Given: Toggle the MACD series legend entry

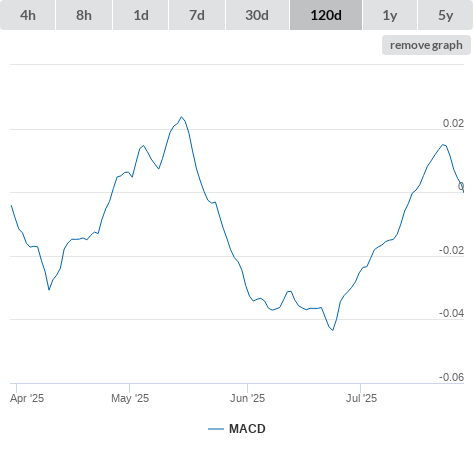Looking at the screenshot, I should click(x=237, y=429).
